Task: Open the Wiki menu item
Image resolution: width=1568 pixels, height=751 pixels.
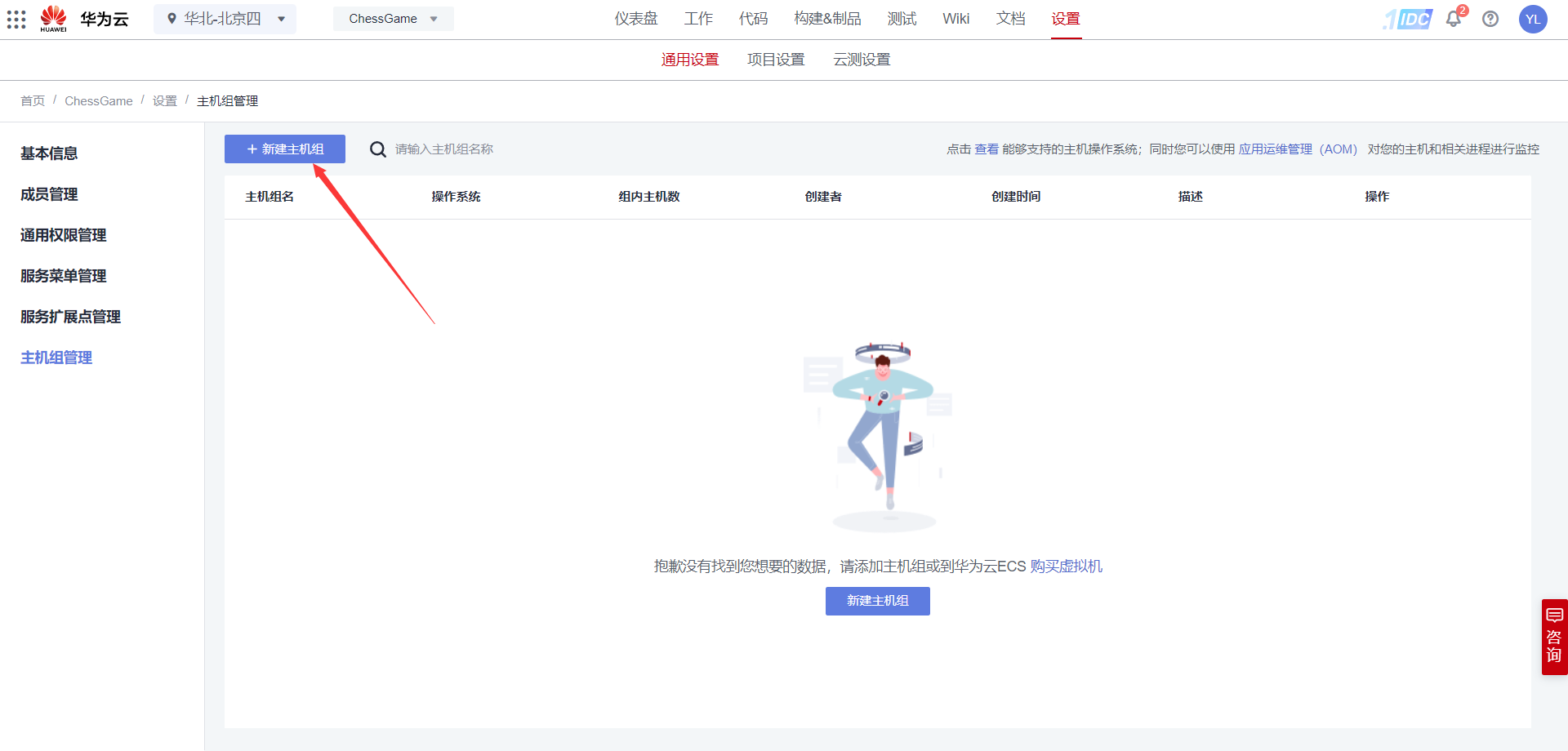Action: tap(955, 18)
